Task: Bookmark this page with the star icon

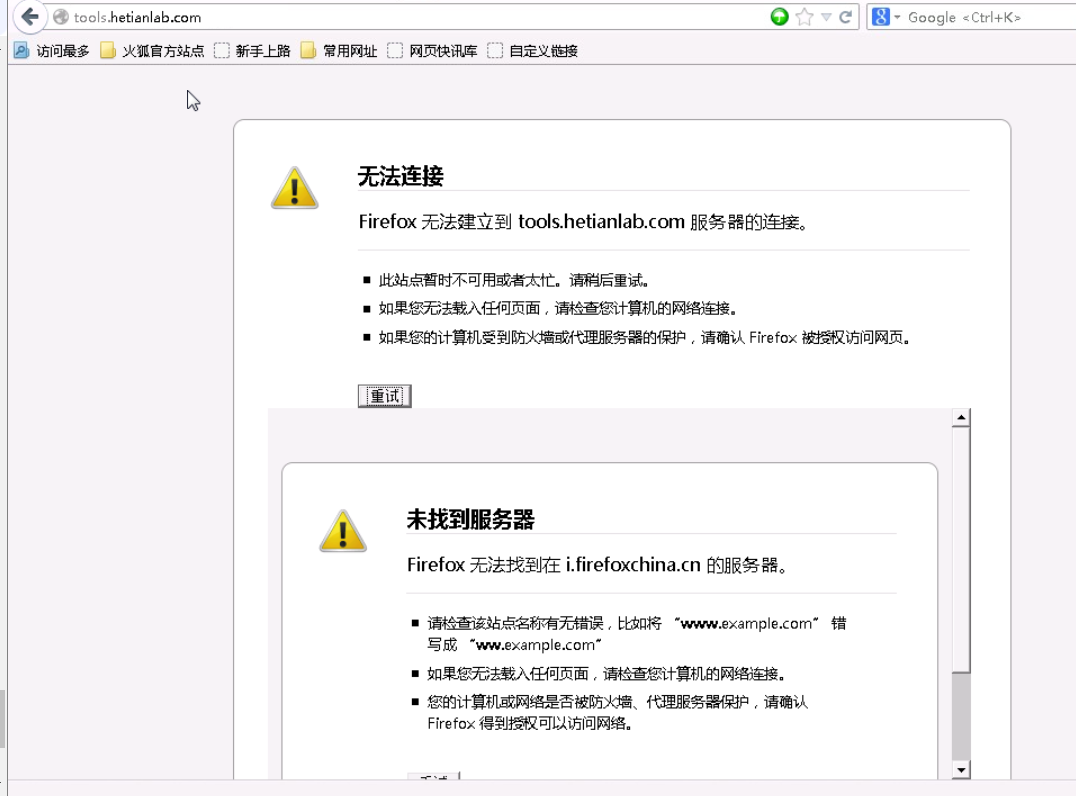Action: click(804, 17)
